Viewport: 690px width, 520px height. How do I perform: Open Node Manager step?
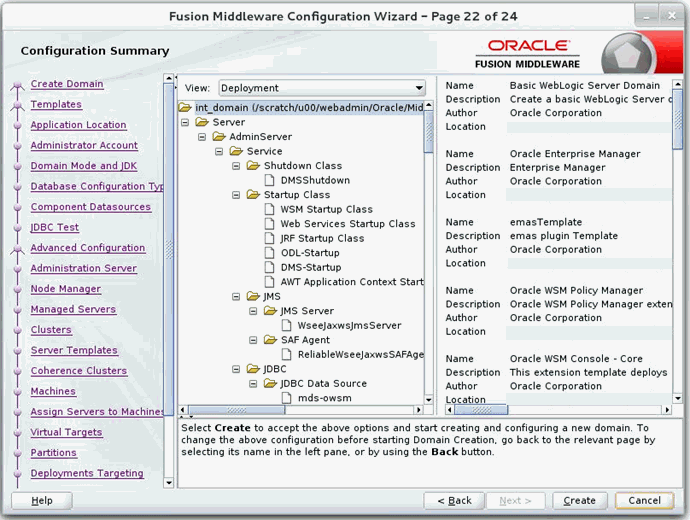coord(66,289)
